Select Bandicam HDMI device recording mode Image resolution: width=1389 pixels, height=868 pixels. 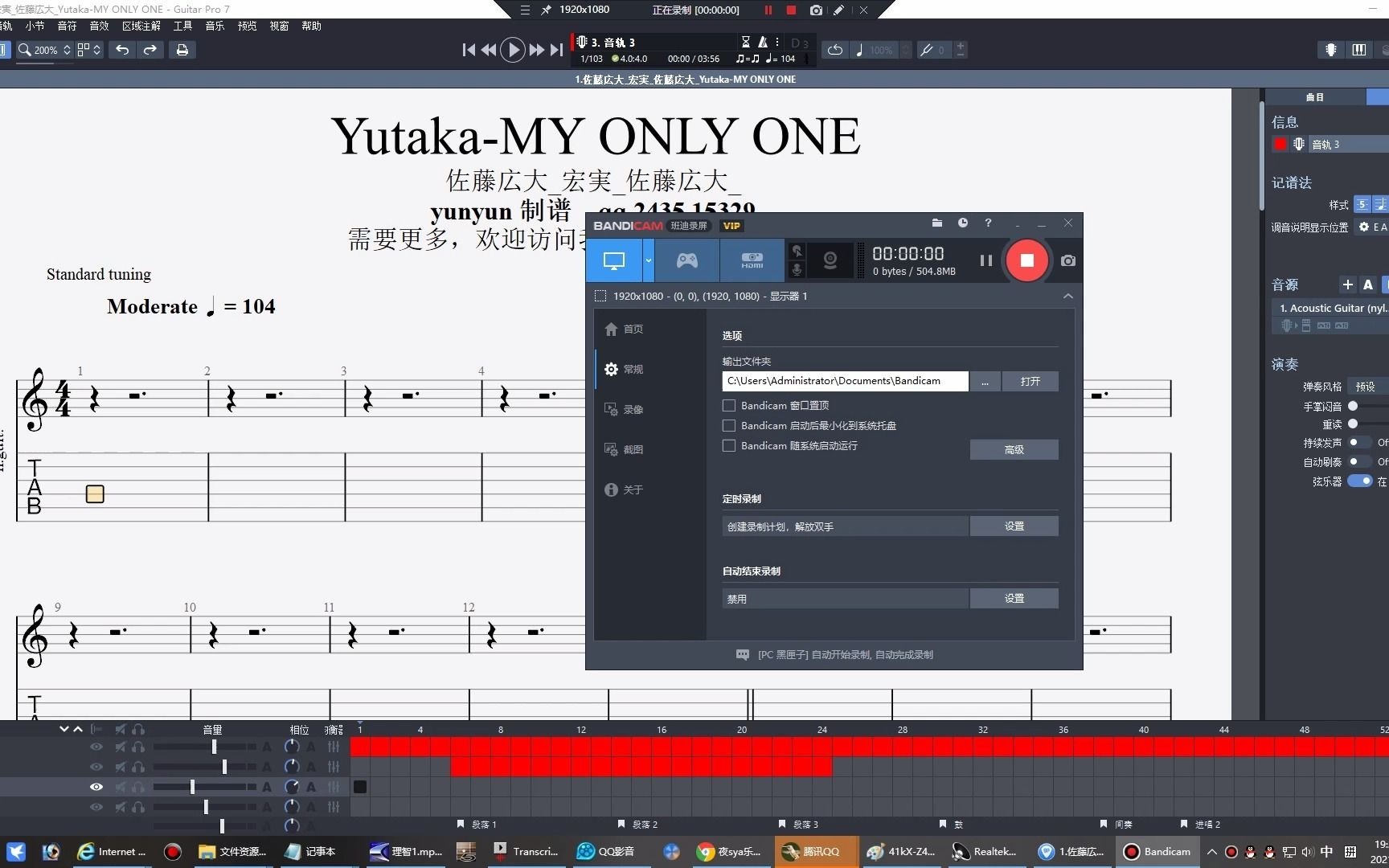pos(752,260)
